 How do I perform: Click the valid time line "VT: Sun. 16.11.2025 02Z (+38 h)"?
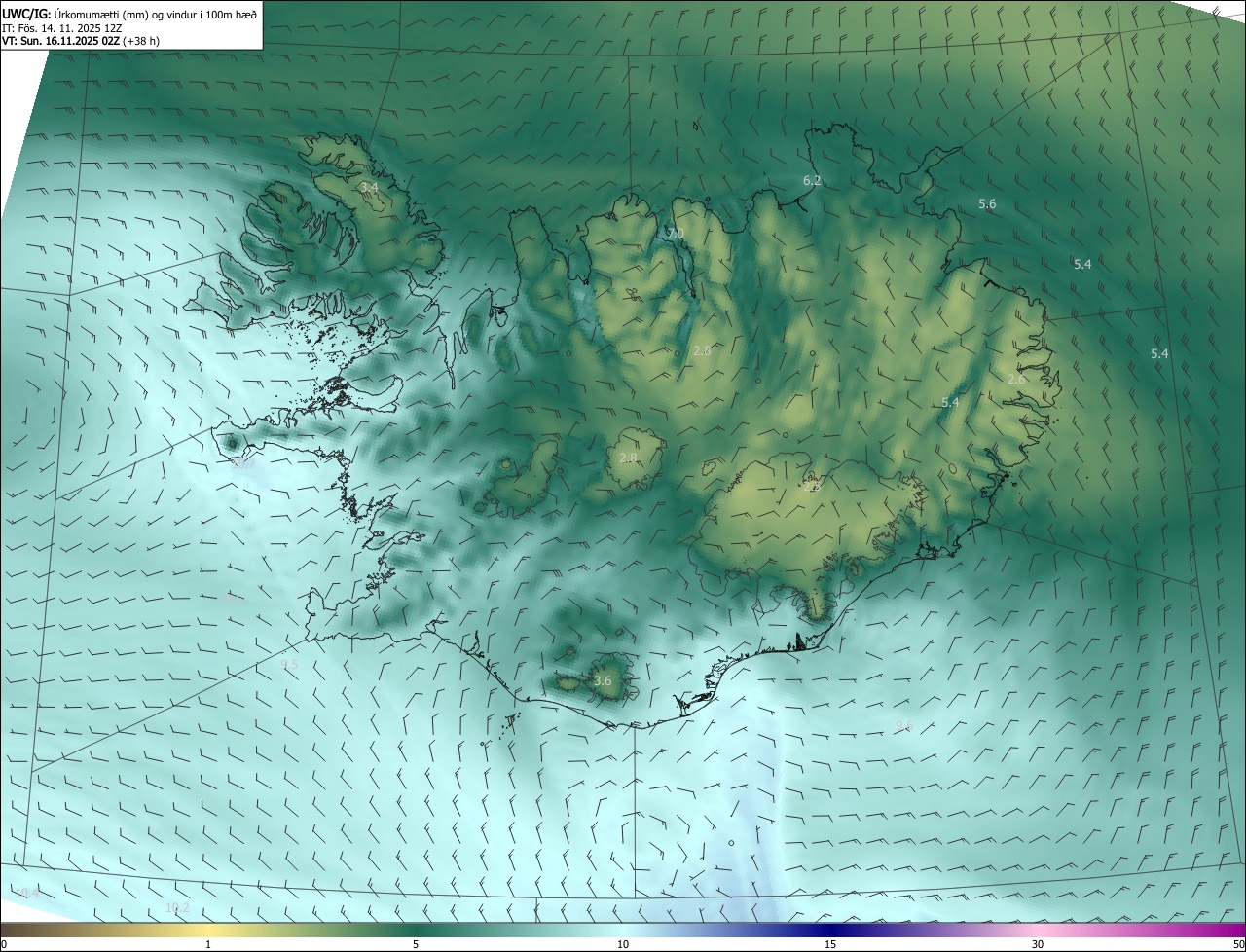[81, 41]
